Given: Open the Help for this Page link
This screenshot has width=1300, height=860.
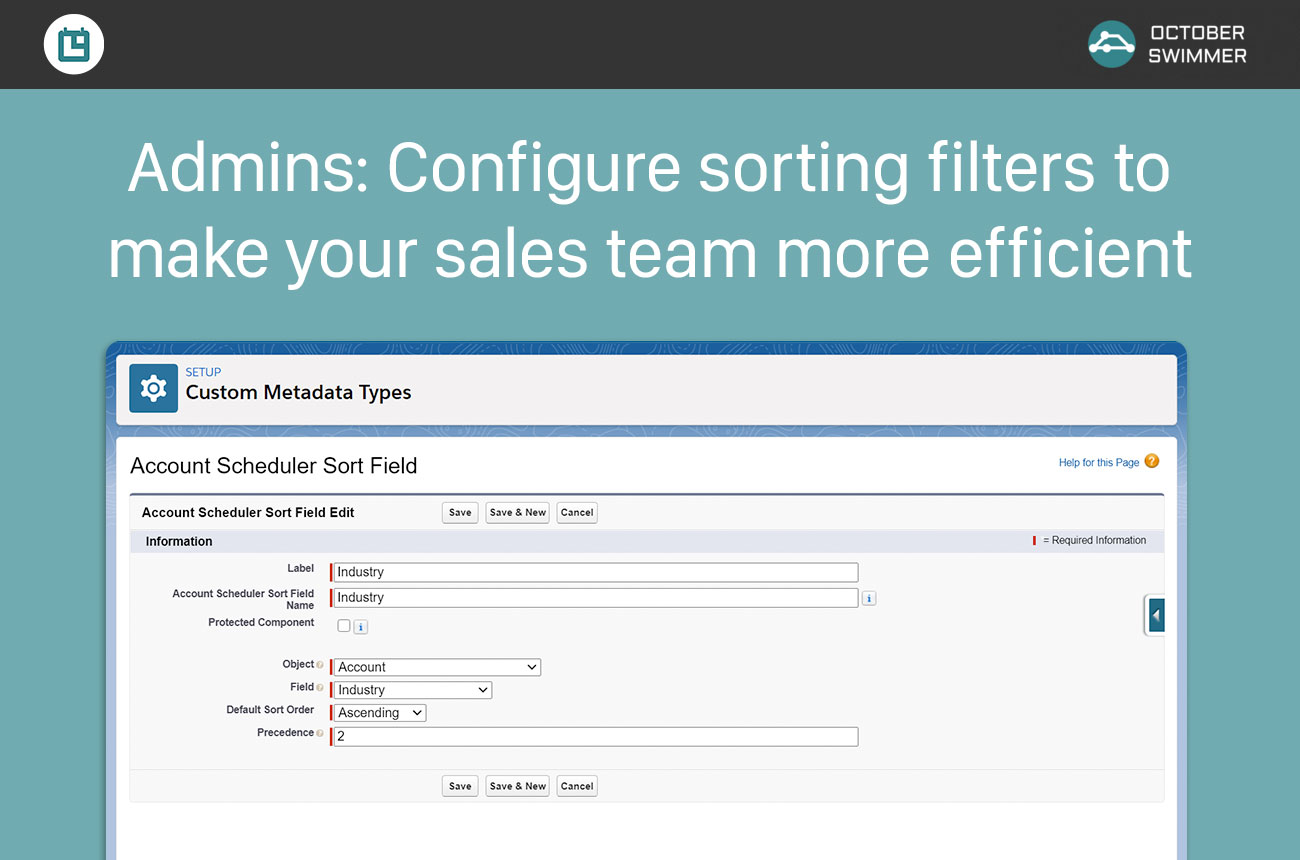Looking at the screenshot, I should (1098, 462).
